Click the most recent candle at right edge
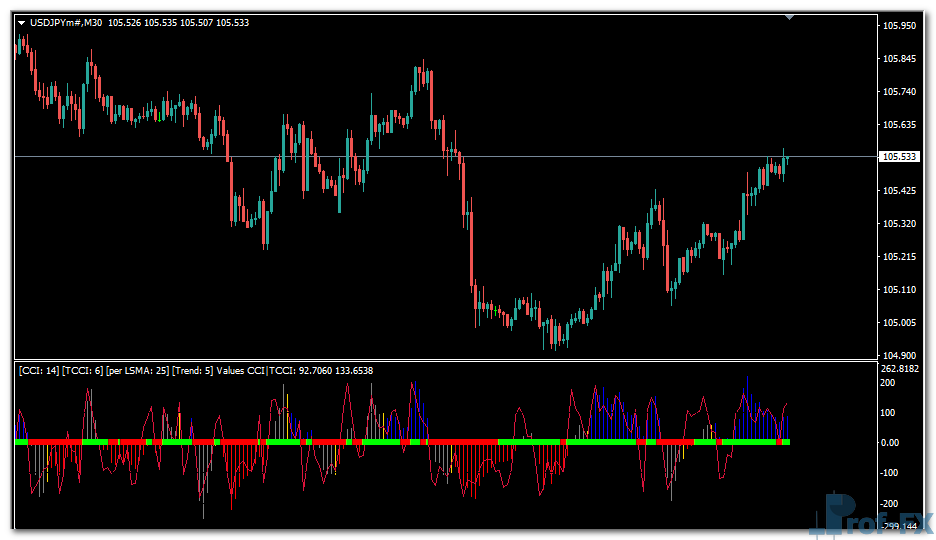The image size is (936, 540). pos(786,162)
